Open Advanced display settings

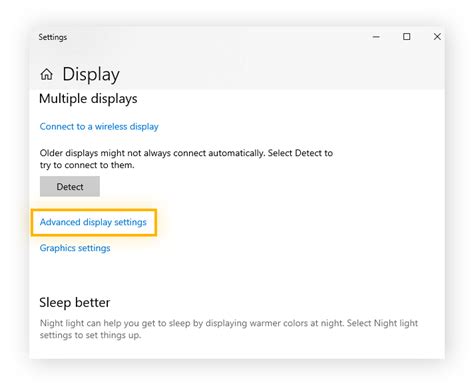click(x=93, y=222)
